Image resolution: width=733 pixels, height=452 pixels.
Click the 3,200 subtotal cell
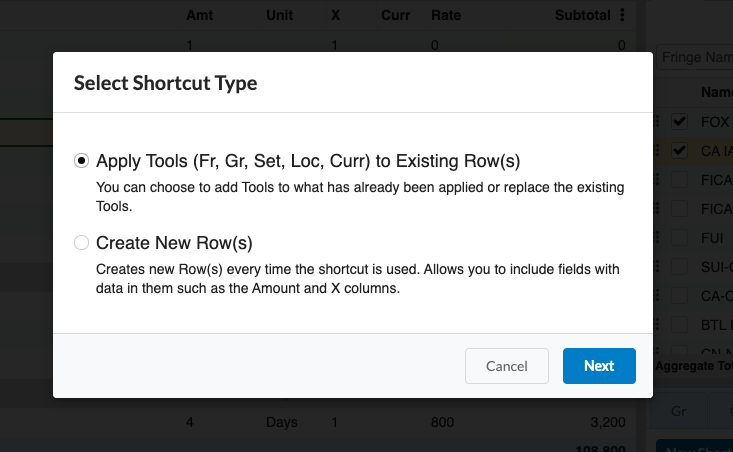tap(608, 422)
